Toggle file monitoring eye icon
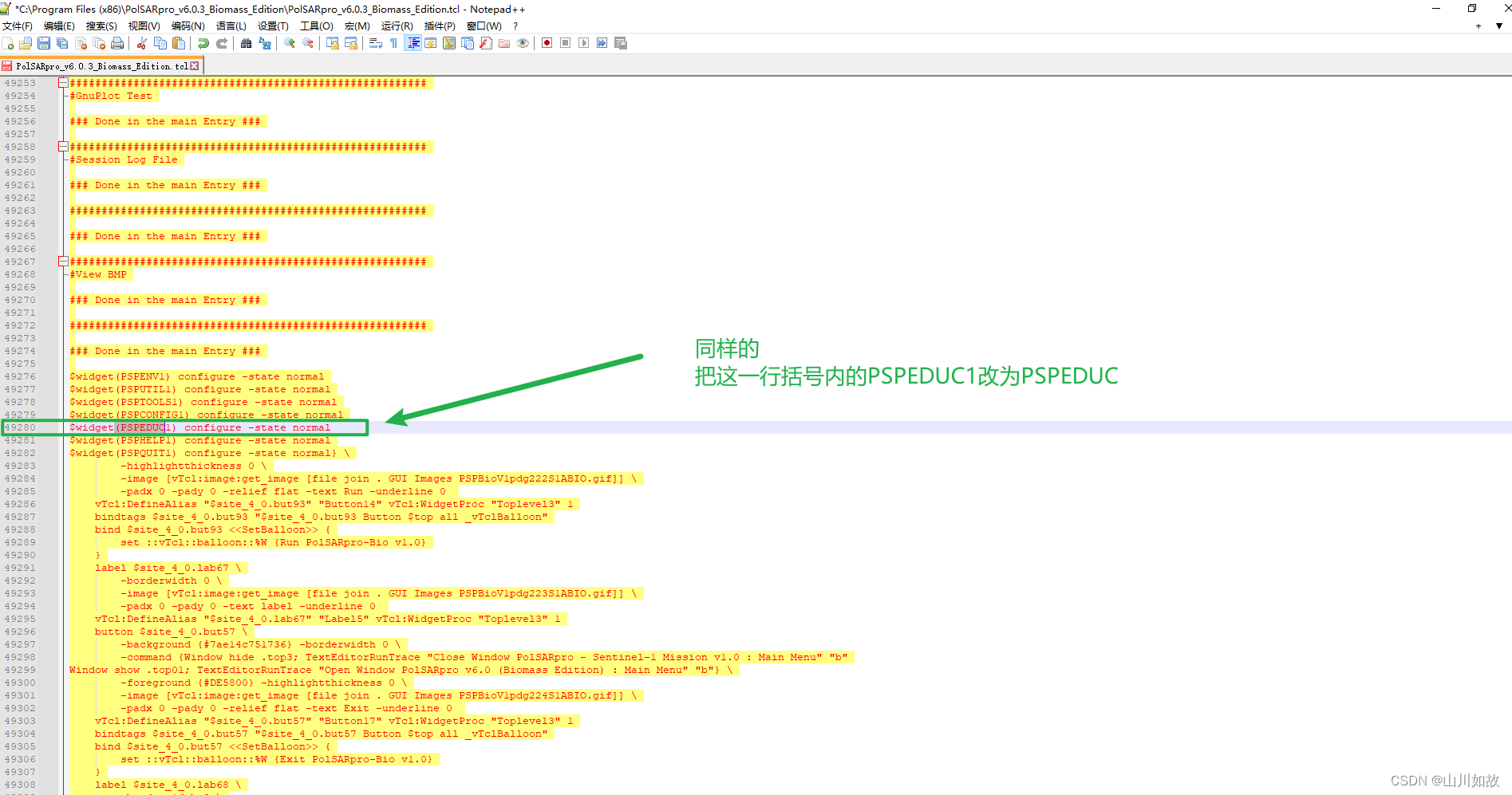 pos(523,43)
